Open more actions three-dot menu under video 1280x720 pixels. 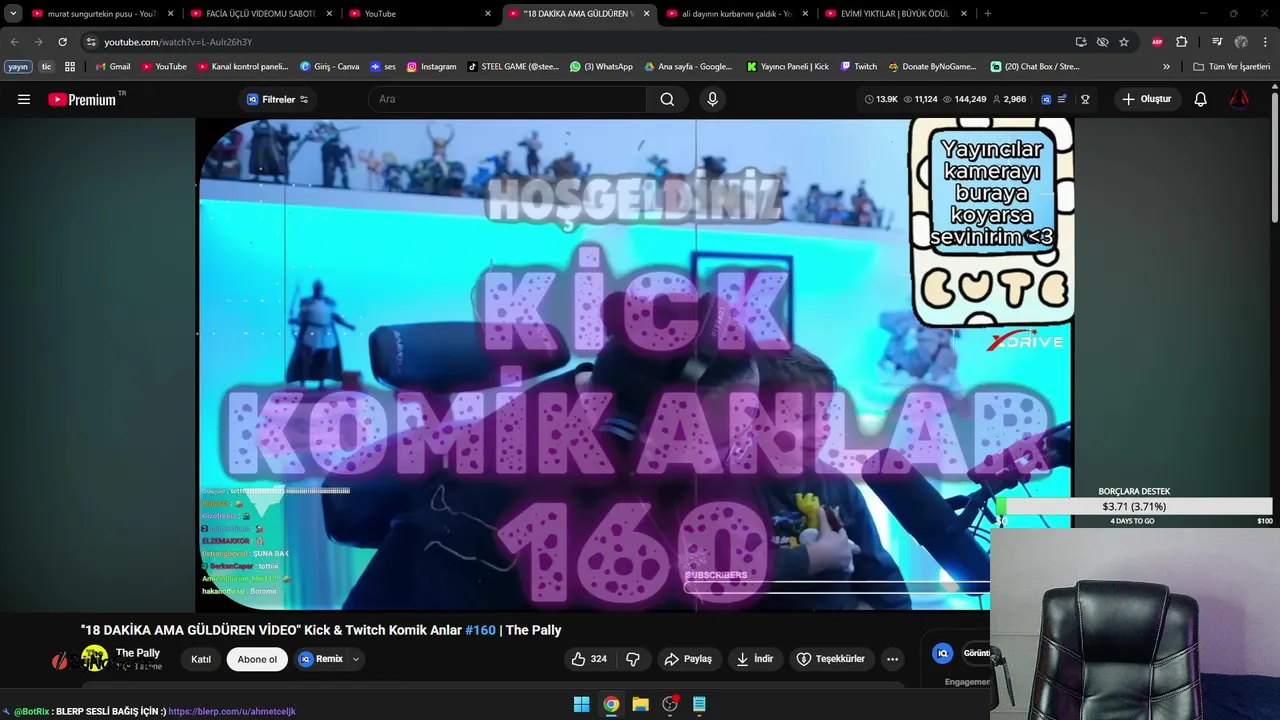pos(892,659)
